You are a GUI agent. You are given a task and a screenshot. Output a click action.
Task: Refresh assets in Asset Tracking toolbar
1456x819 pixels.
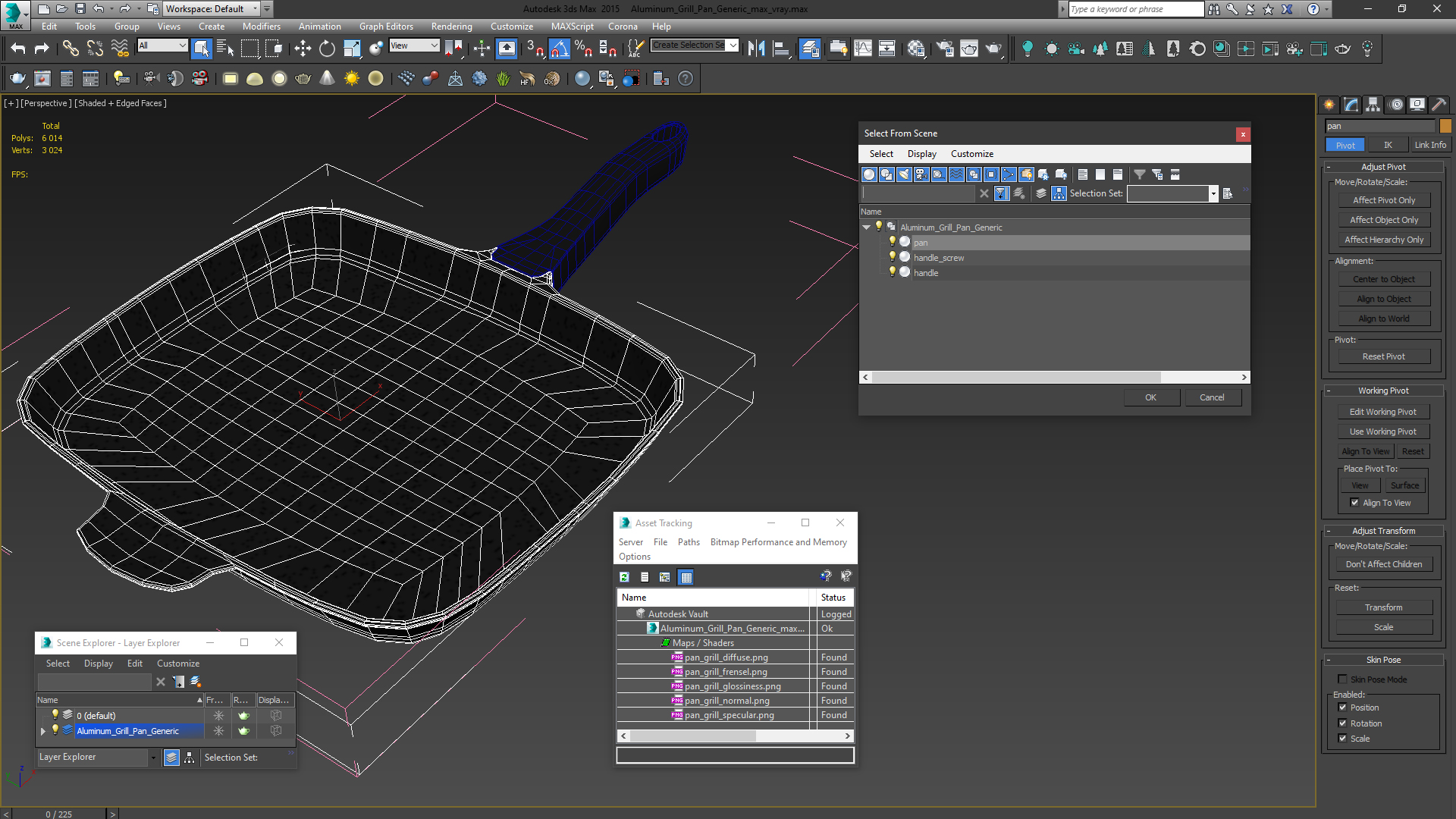624,577
